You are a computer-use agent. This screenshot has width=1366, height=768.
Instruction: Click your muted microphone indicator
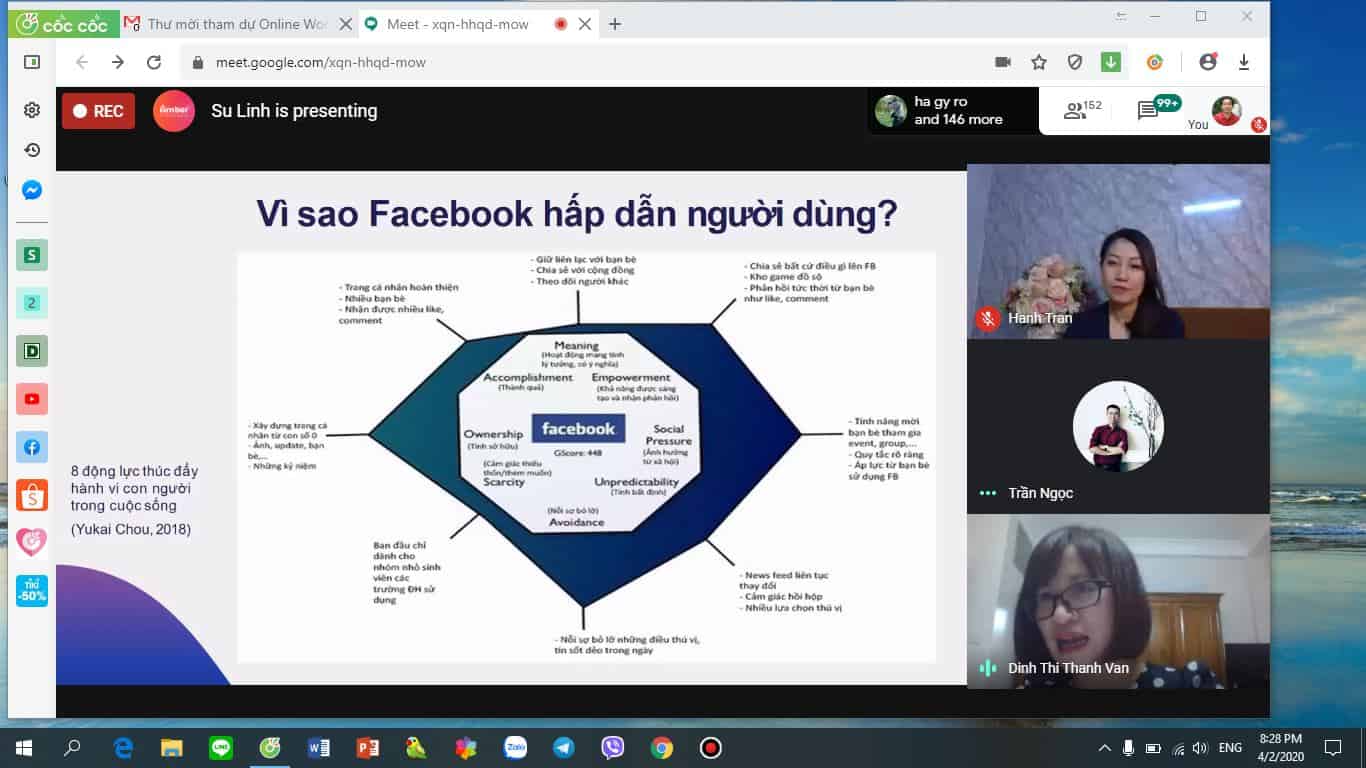tap(1259, 125)
